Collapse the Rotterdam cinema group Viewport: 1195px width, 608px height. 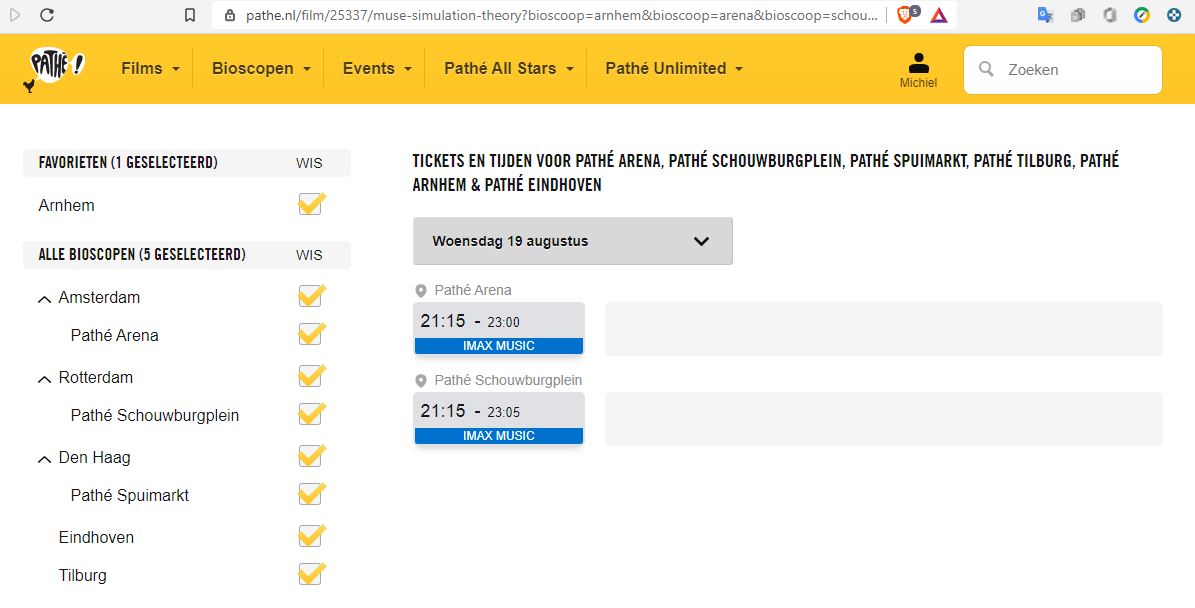coord(44,379)
